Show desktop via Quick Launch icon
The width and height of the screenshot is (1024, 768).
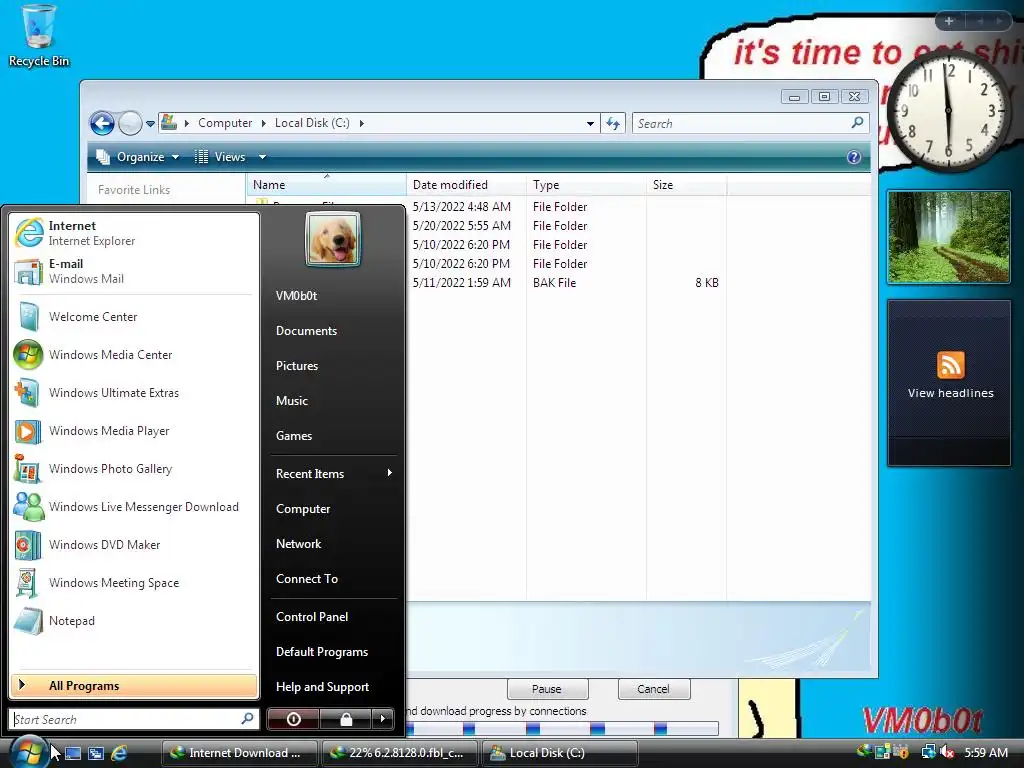pos(73,753)
